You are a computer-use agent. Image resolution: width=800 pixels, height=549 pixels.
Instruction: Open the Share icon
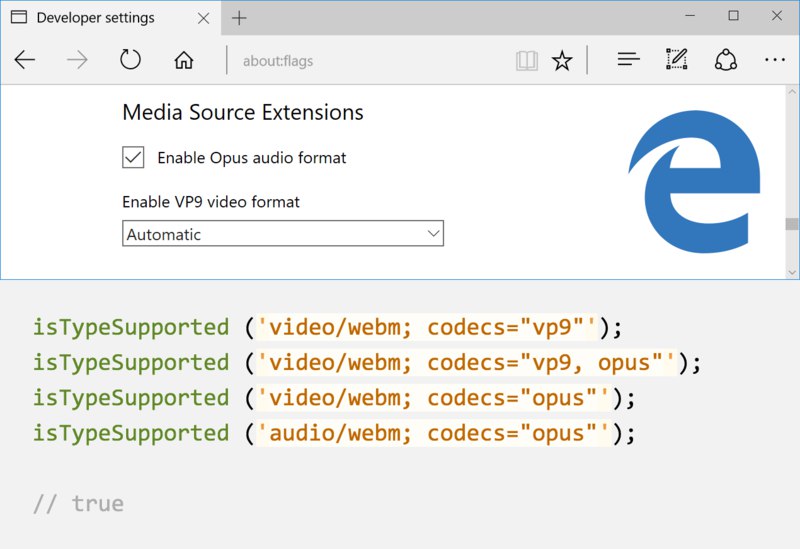tap(726, 60)
